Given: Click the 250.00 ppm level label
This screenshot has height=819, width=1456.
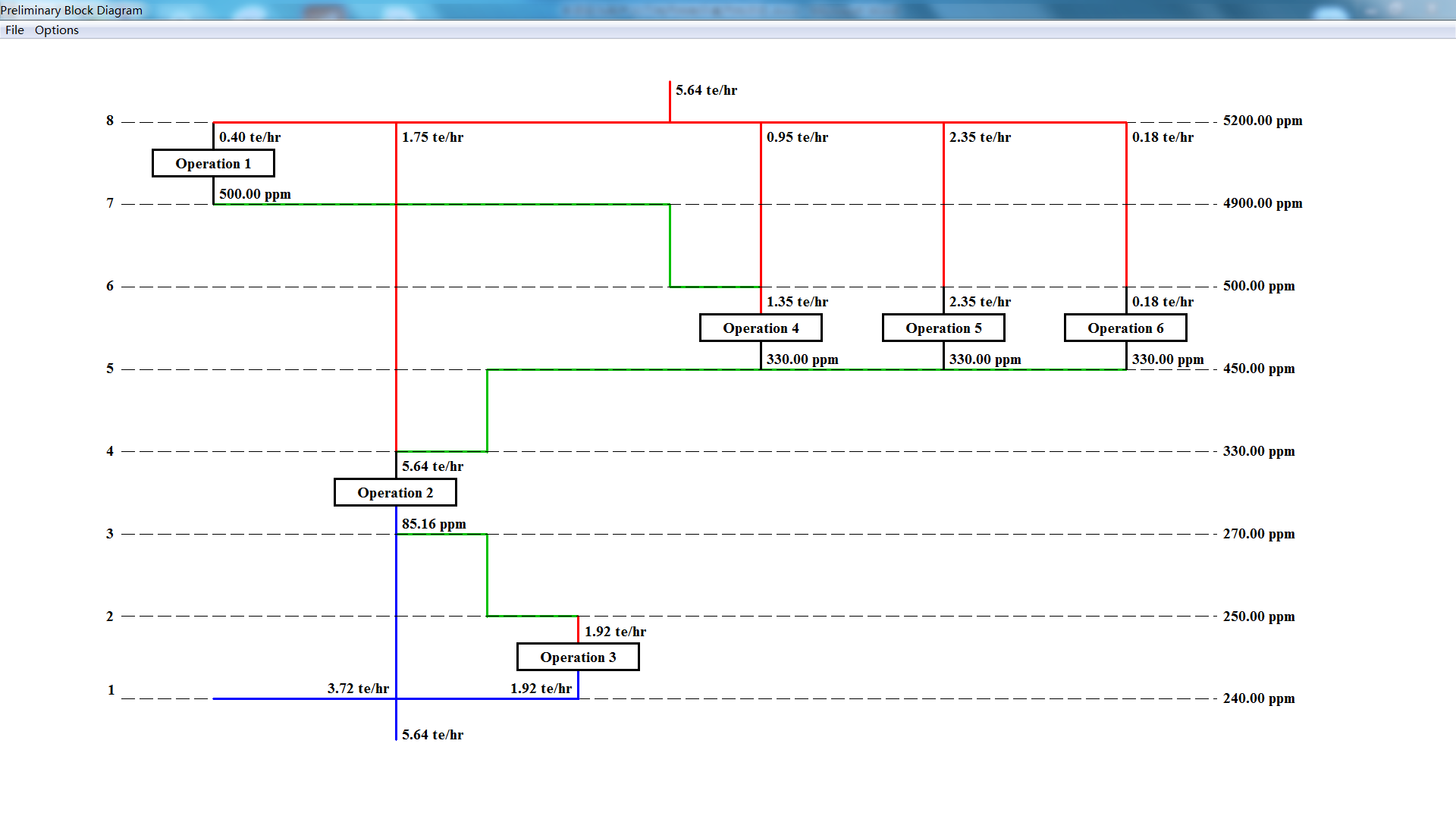Looking at the screenshot, I should point(1259,617).
